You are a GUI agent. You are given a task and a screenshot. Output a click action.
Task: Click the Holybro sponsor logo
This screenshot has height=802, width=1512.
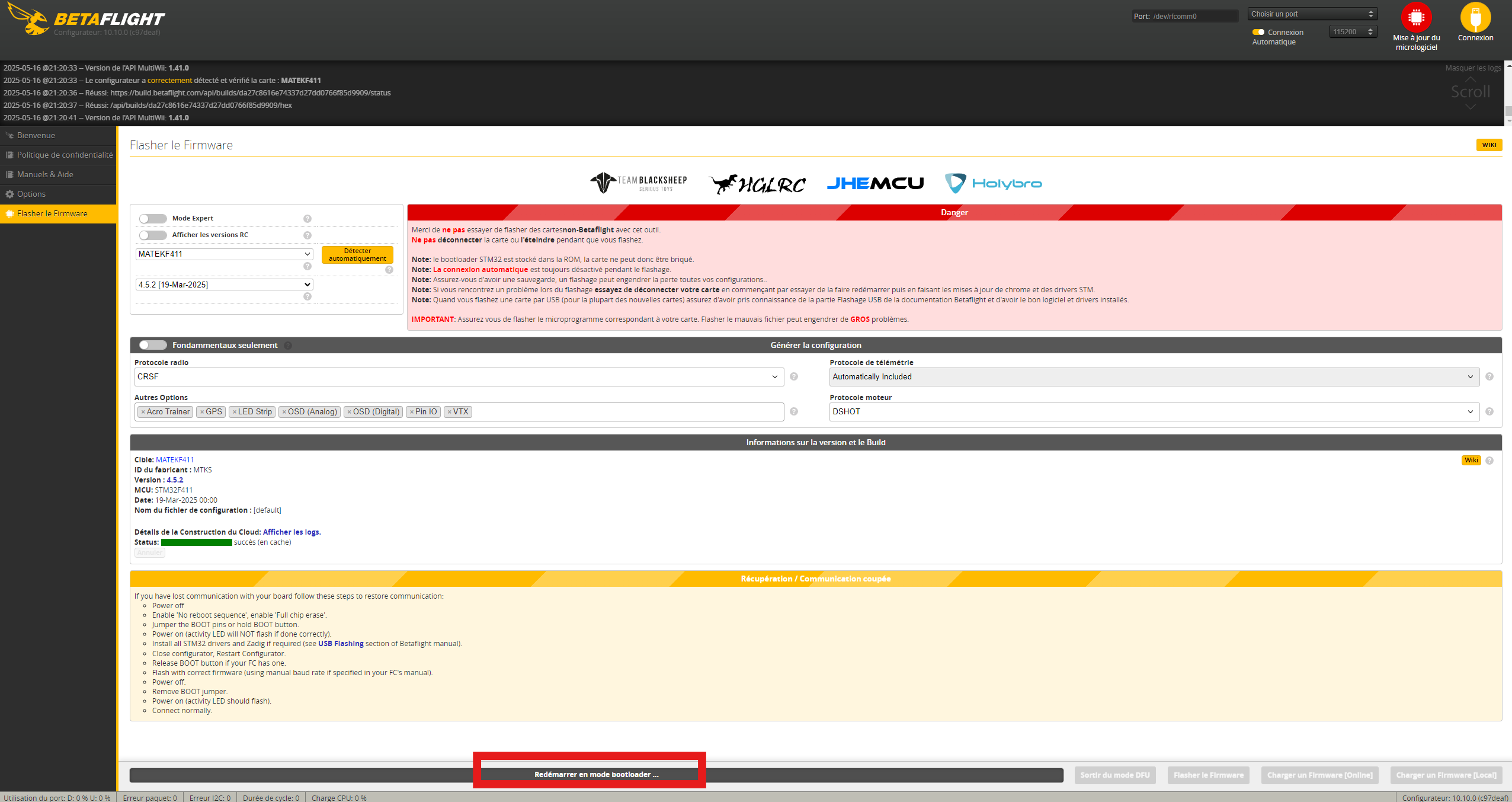(993, 183)
